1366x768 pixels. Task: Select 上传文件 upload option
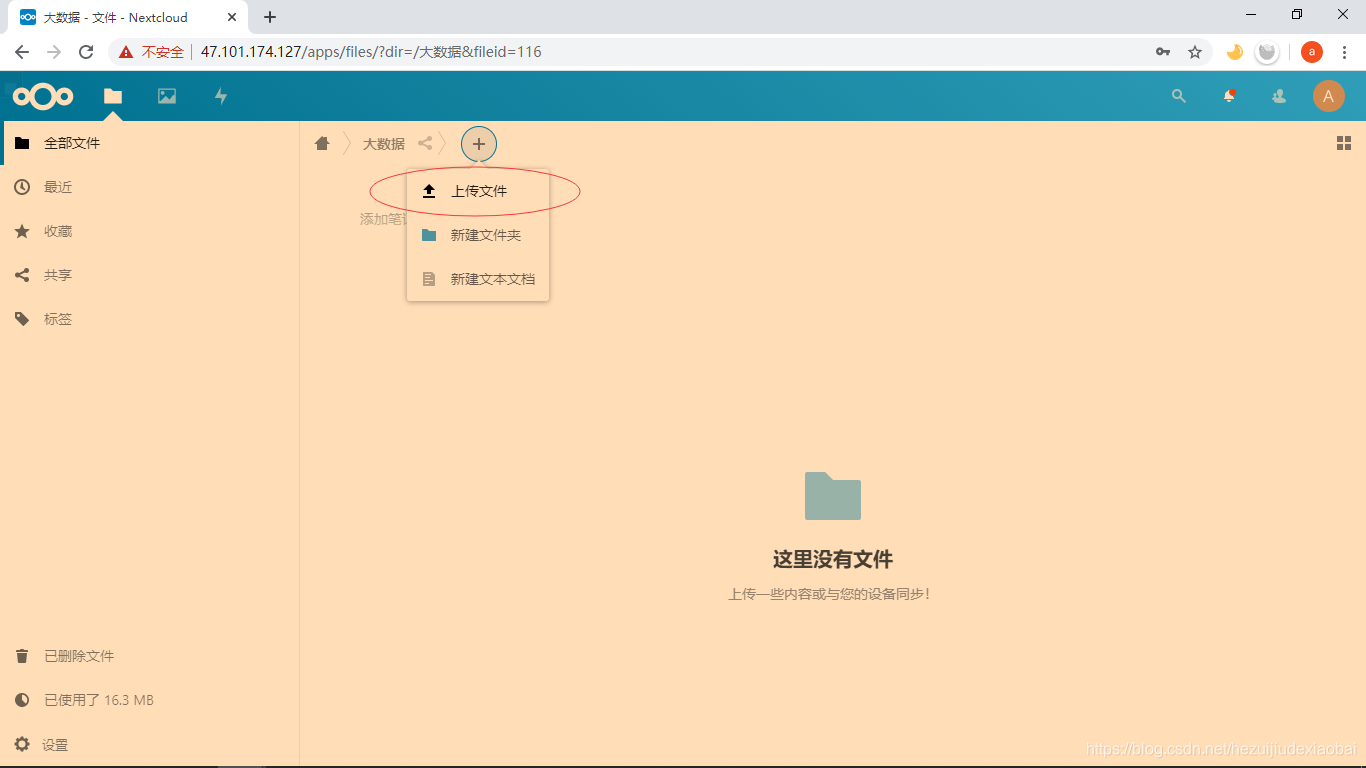click(x=478, y=191)
